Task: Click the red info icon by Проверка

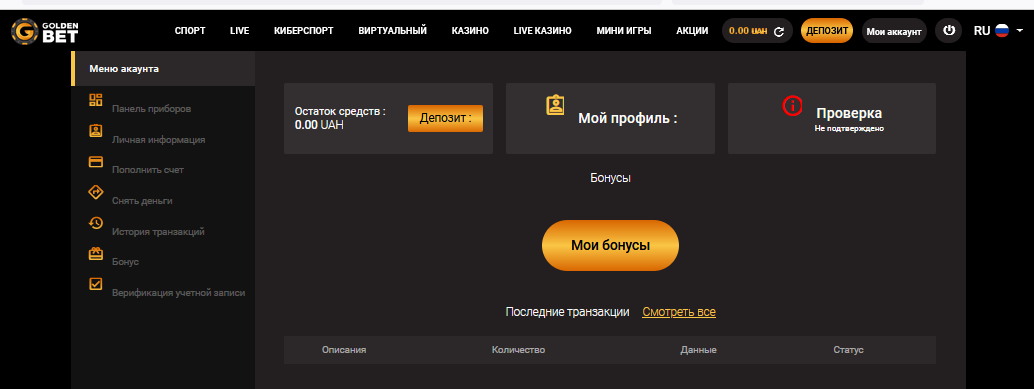Action: point(792,105)
